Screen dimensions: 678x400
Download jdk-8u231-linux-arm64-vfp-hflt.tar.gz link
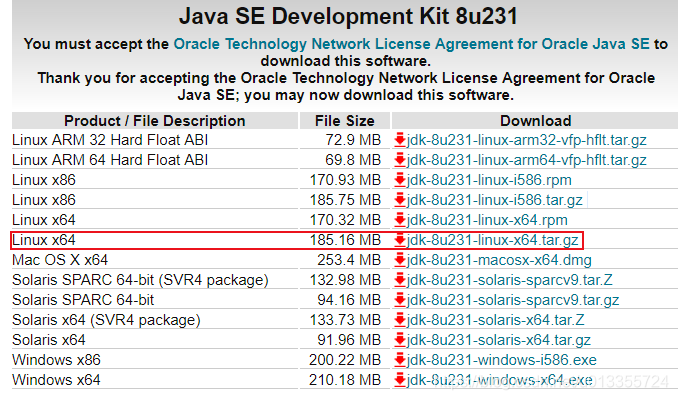(x=526, y=160)
